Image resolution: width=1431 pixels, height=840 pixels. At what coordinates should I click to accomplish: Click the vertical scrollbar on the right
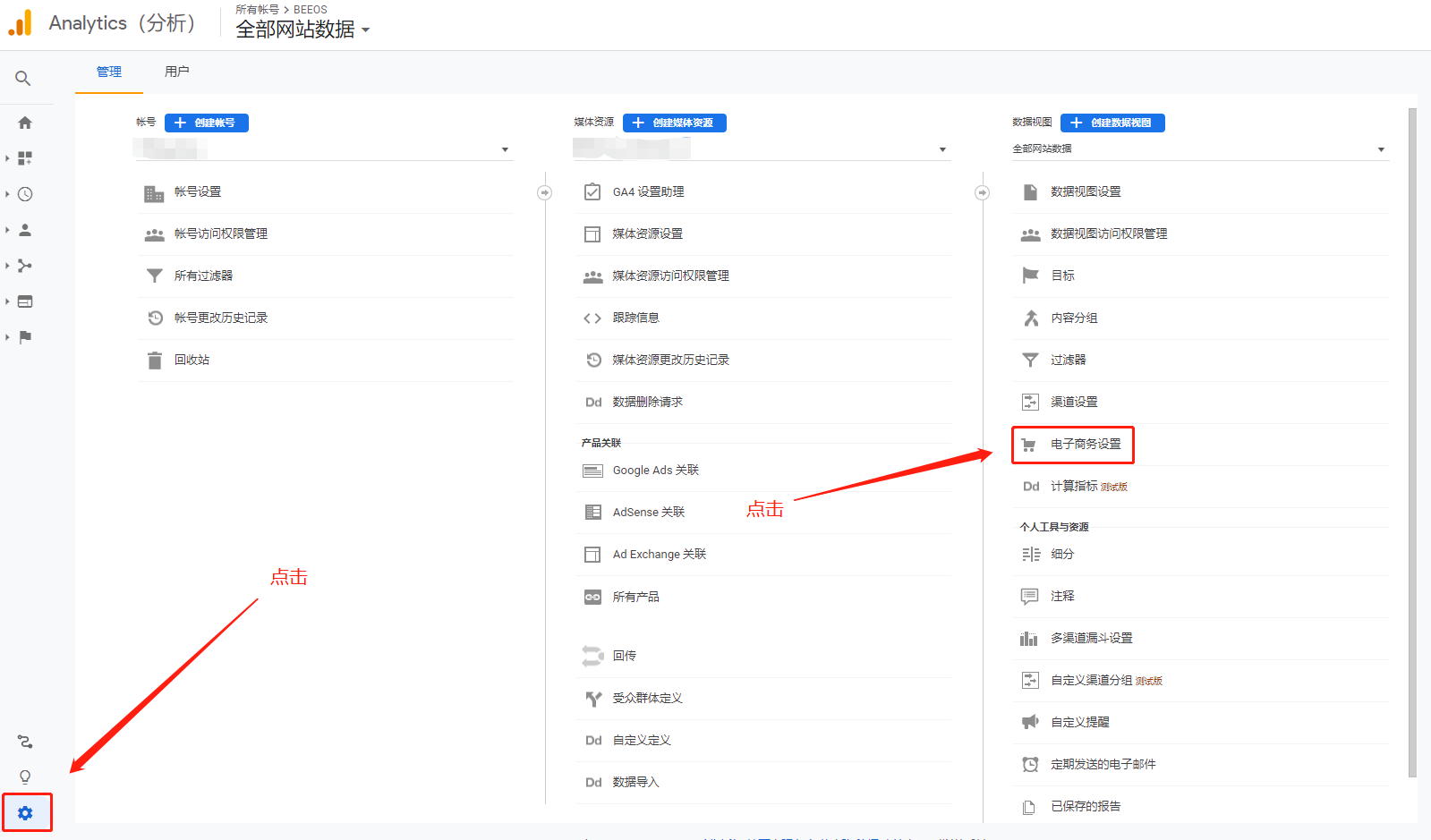click(1412, 443)
